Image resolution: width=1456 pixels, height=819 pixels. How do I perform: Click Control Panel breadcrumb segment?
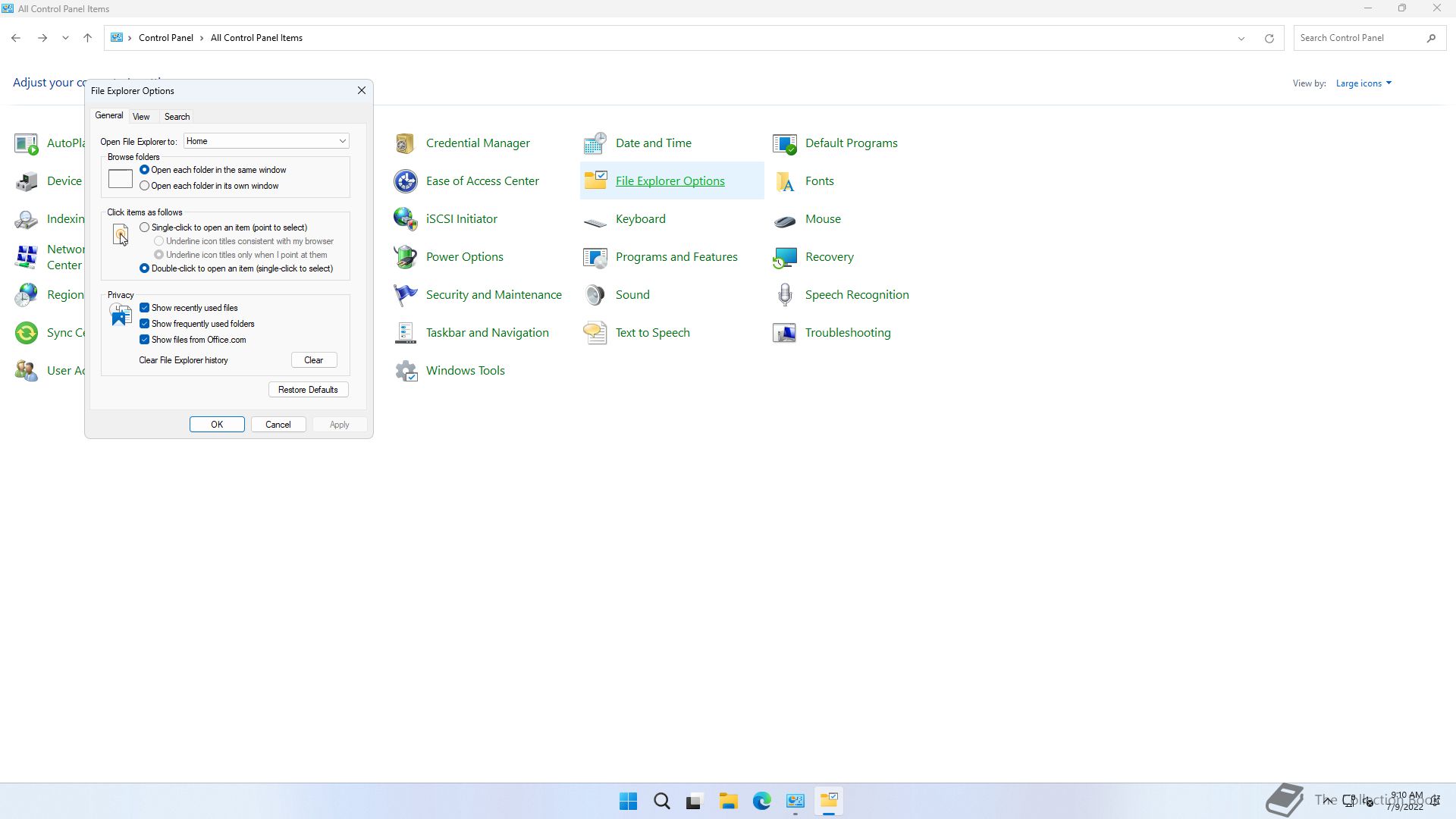165,38
